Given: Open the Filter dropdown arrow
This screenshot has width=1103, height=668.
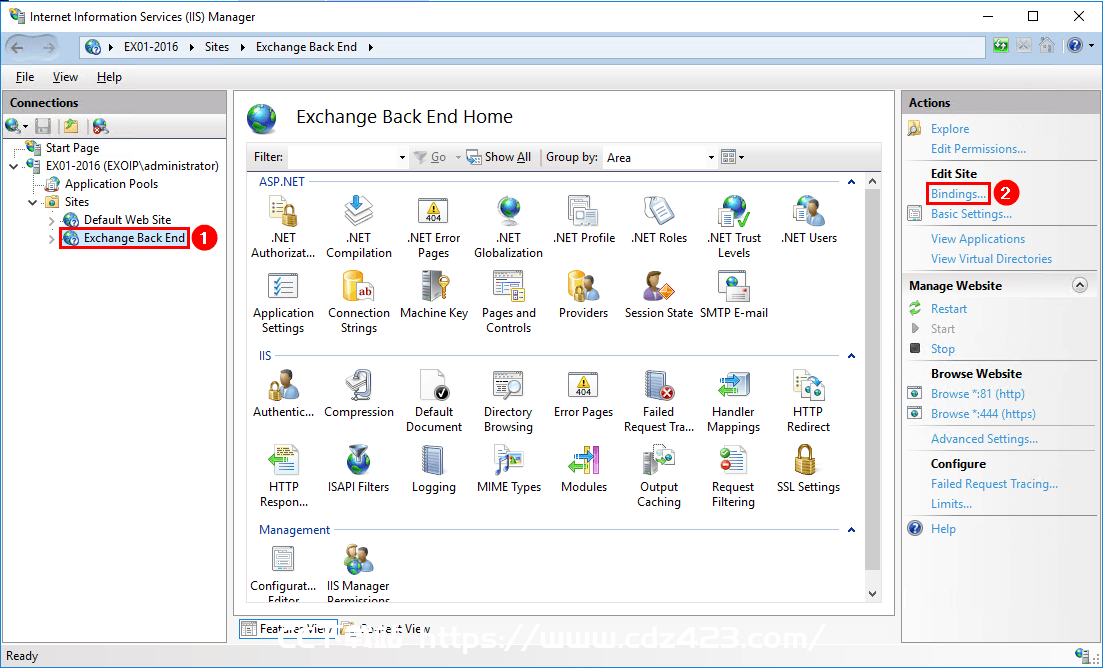Looking at the screenshot, I should tap(402, 158).
